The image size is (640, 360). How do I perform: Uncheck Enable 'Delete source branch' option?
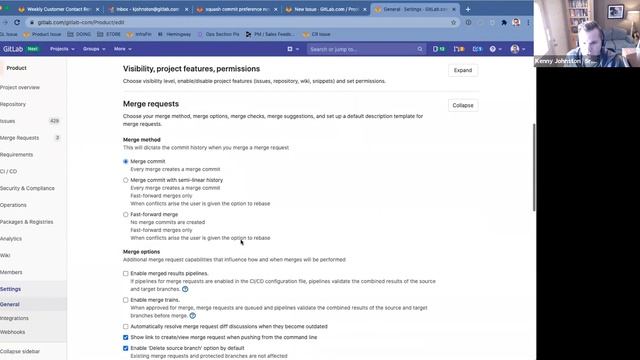(125, 348)
